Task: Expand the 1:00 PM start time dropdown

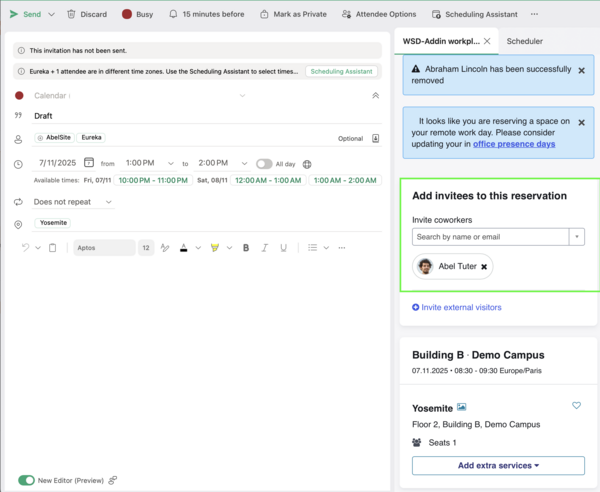Action: (x=170, y=163)
